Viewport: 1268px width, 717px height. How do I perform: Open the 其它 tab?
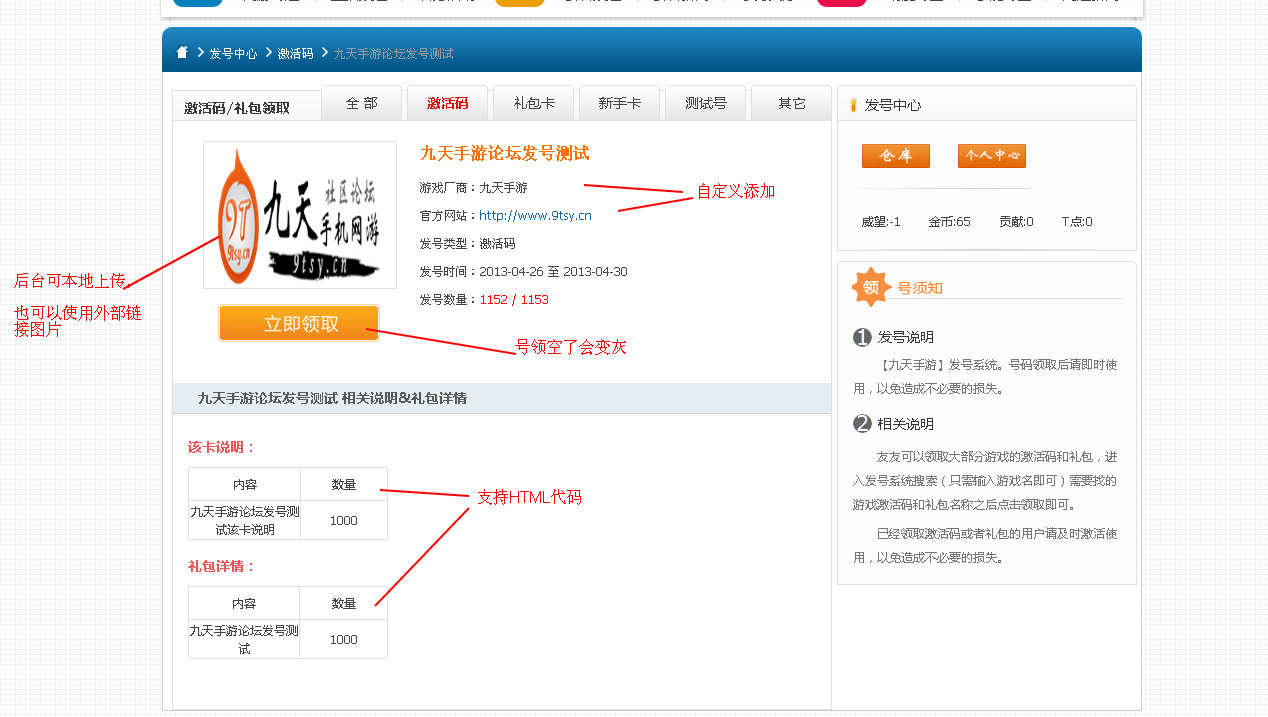(x=791, y=103)
